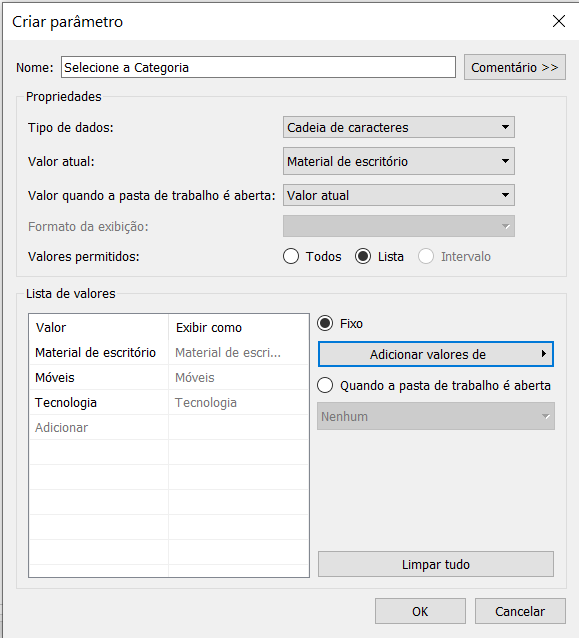The image size is (579, 638).
Task: Confirm with the OK button
Action: coord(420,611)
